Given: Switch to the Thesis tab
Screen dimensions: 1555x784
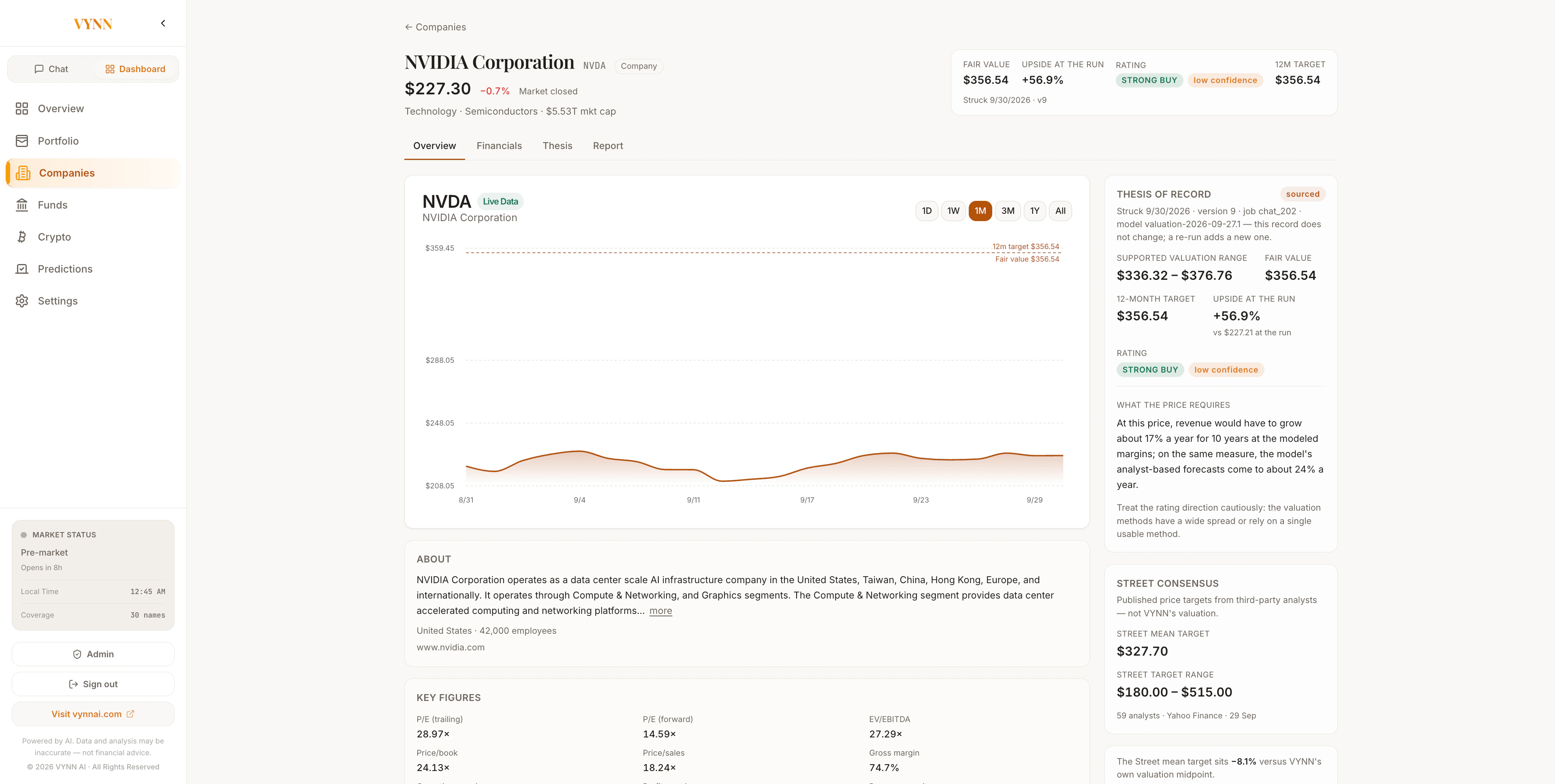Looking at the screenshot, I should [x=557, y=146].
